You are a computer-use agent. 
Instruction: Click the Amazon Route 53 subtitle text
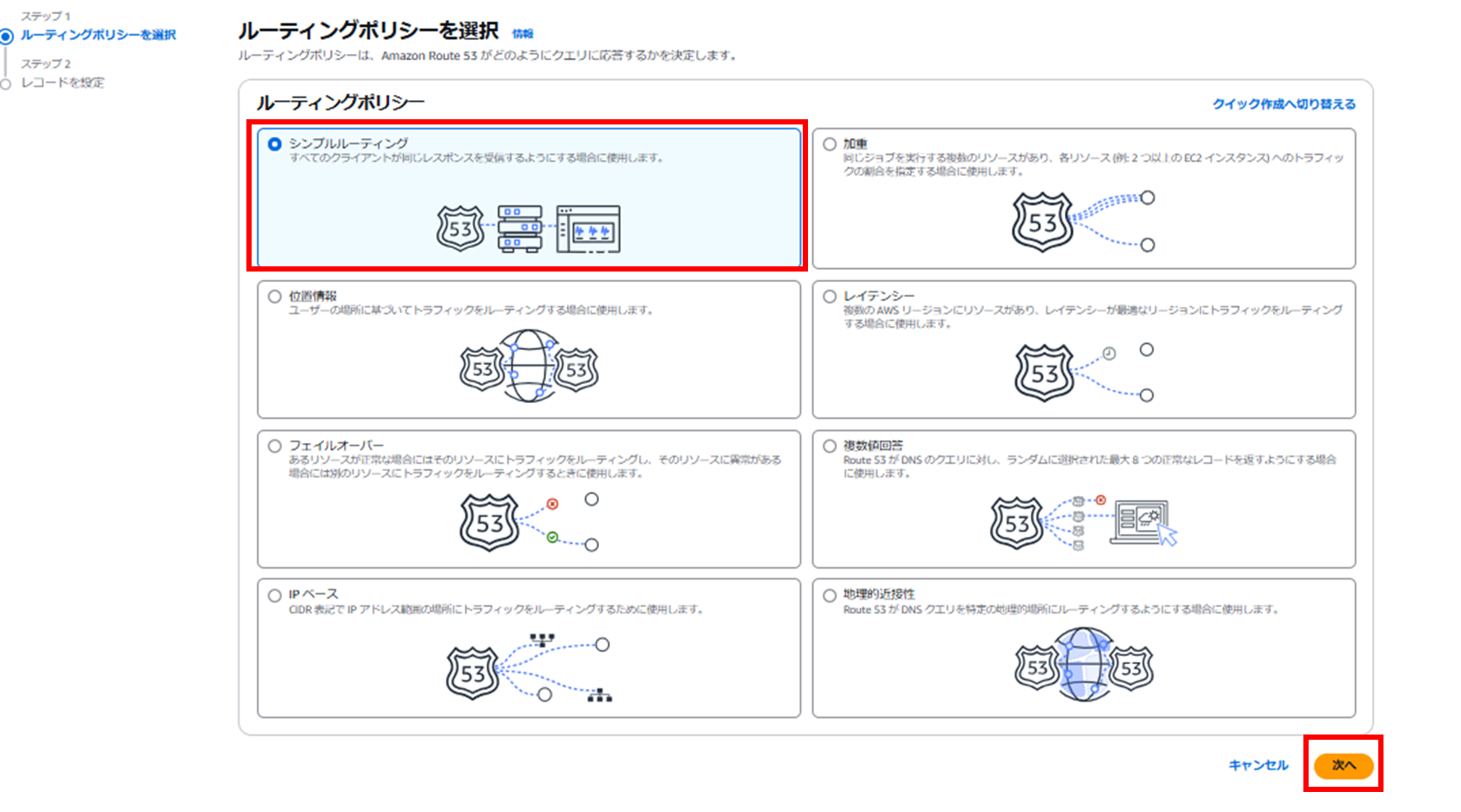[x=488, y=56]
